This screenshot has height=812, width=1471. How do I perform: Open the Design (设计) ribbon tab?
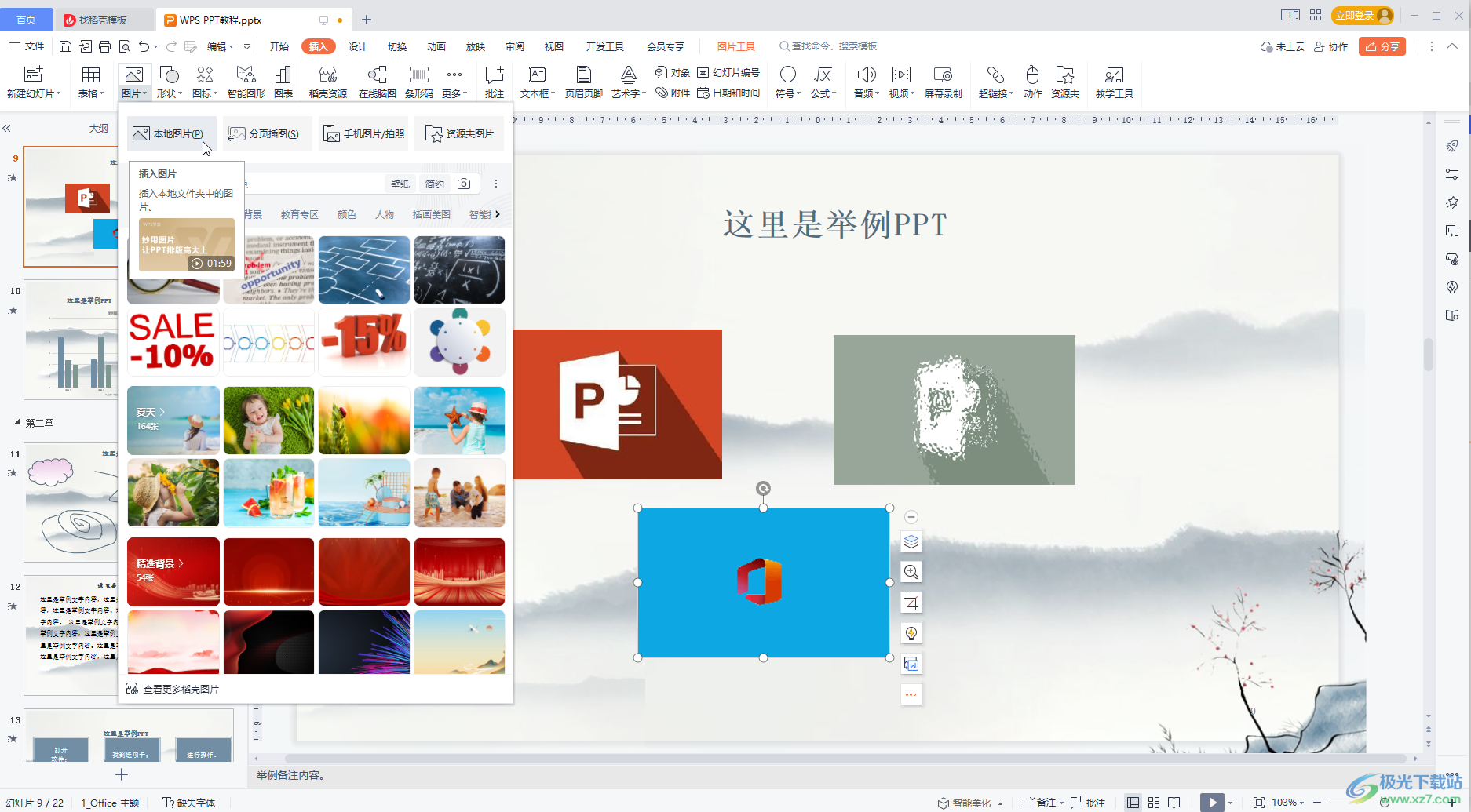coord(358,46)
